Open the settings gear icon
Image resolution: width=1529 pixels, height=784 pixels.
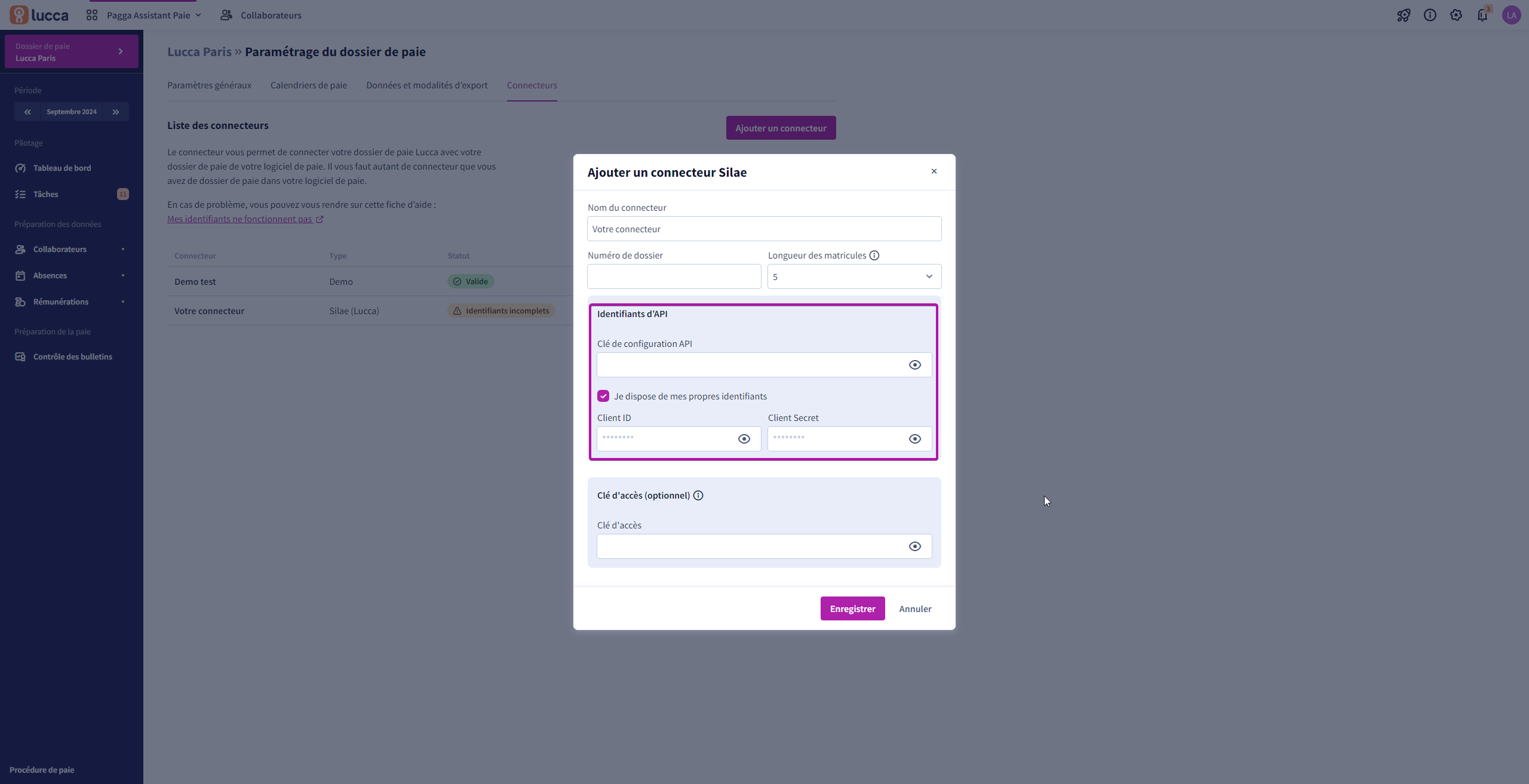pos(1456,15)
